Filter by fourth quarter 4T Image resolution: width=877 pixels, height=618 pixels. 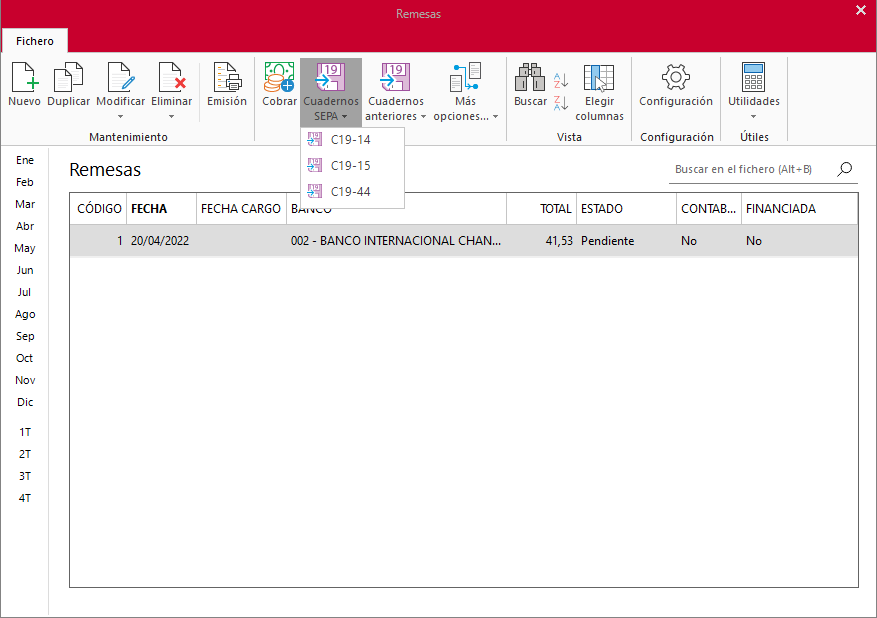point(25,498)
